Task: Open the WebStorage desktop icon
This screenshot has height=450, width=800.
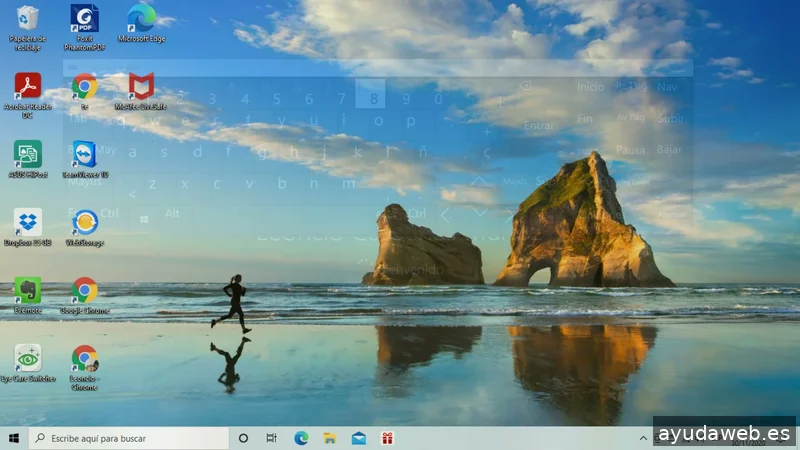Action: (85, 228)
